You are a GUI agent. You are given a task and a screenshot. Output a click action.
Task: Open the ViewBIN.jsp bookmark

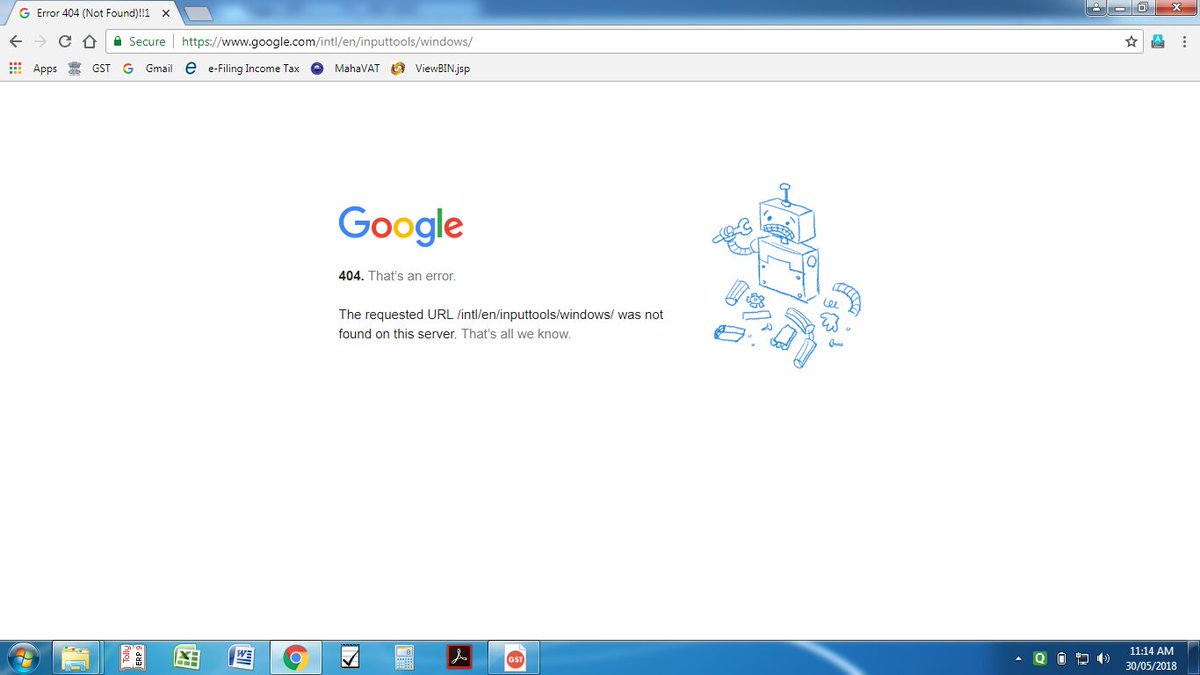tap(431, 69)
